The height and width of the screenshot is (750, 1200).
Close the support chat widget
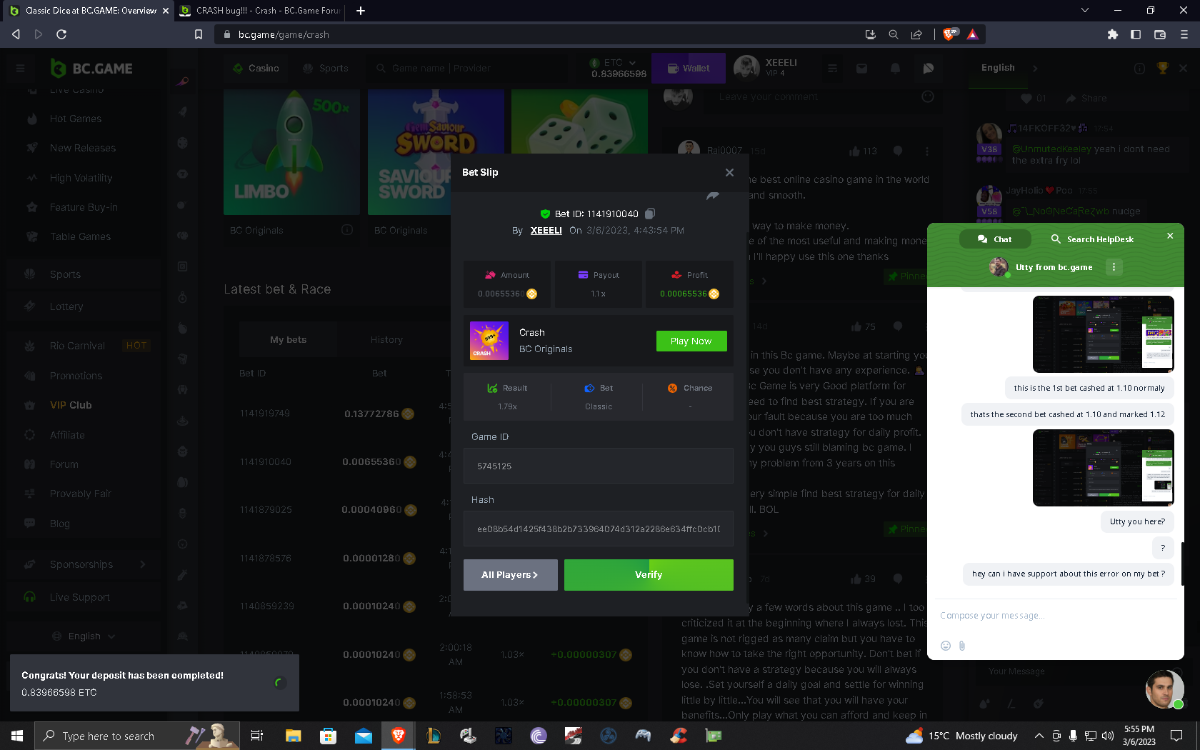click(1170, 237)
